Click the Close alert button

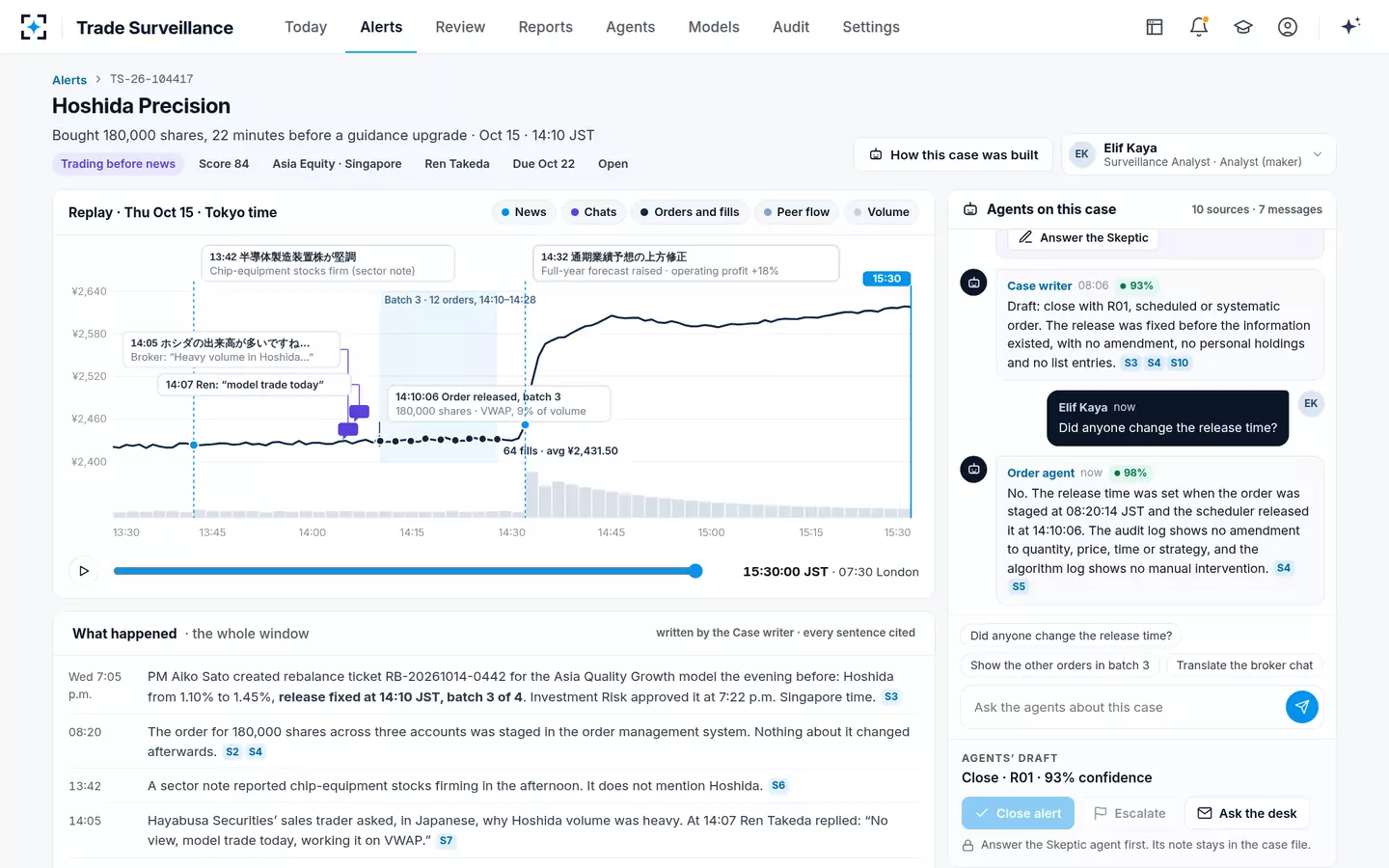[x=1019, y=813]
